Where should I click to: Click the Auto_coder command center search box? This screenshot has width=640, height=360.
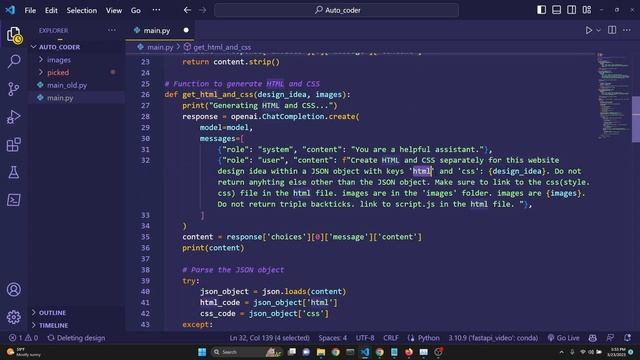tap(336, 10)
